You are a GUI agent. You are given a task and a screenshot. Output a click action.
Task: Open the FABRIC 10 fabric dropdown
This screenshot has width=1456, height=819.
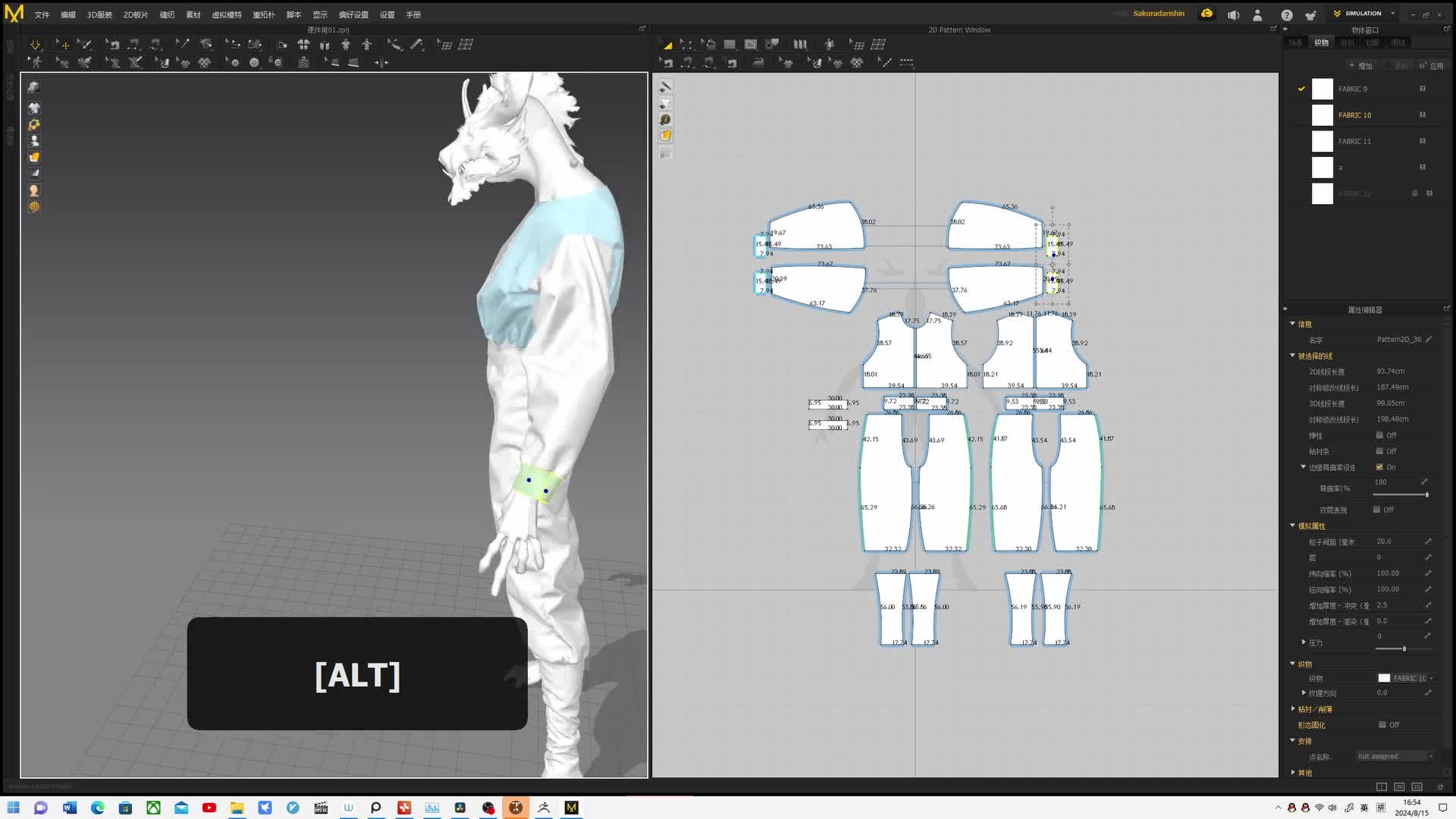pos(1409,678)
